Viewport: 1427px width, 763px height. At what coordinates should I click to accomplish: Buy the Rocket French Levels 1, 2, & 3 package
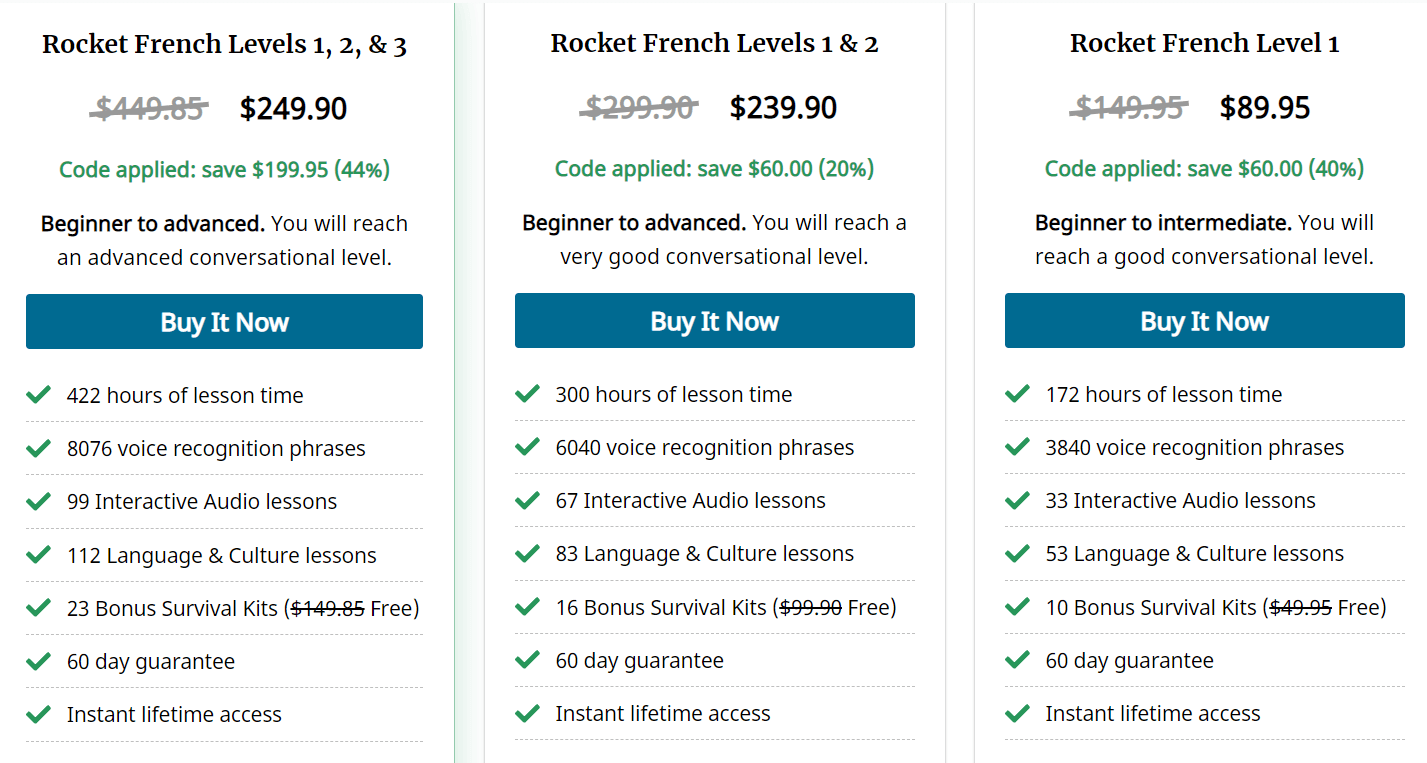coord(224,321)
